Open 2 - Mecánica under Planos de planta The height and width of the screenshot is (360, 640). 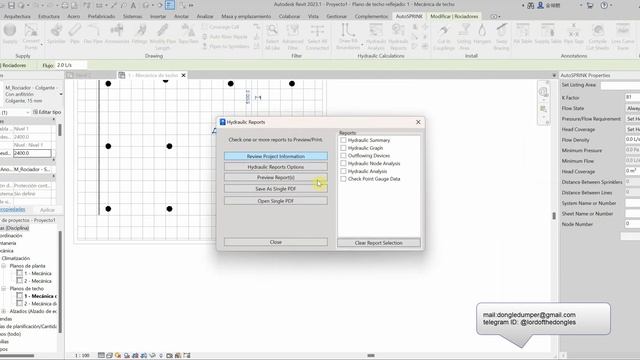[x=38, y=281]
